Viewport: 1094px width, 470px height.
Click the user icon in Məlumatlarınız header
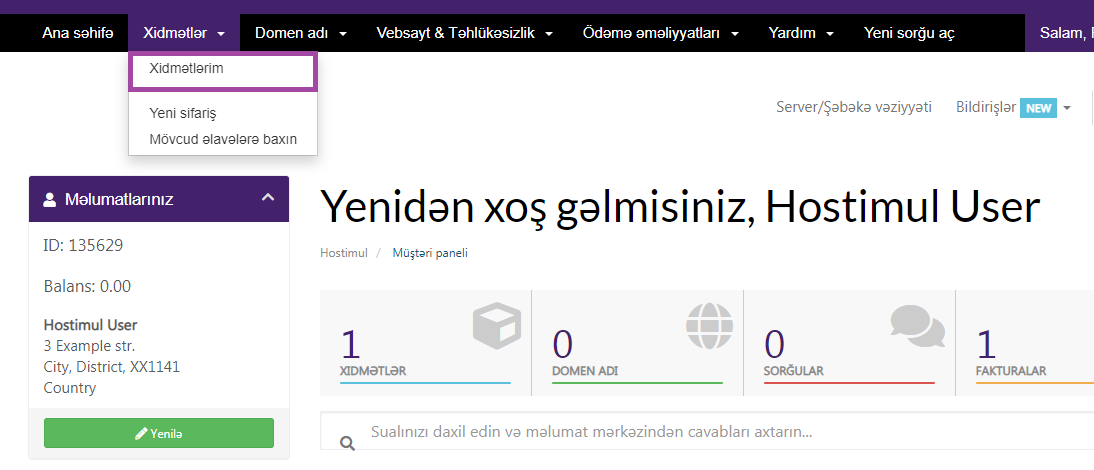coord(50,199)
